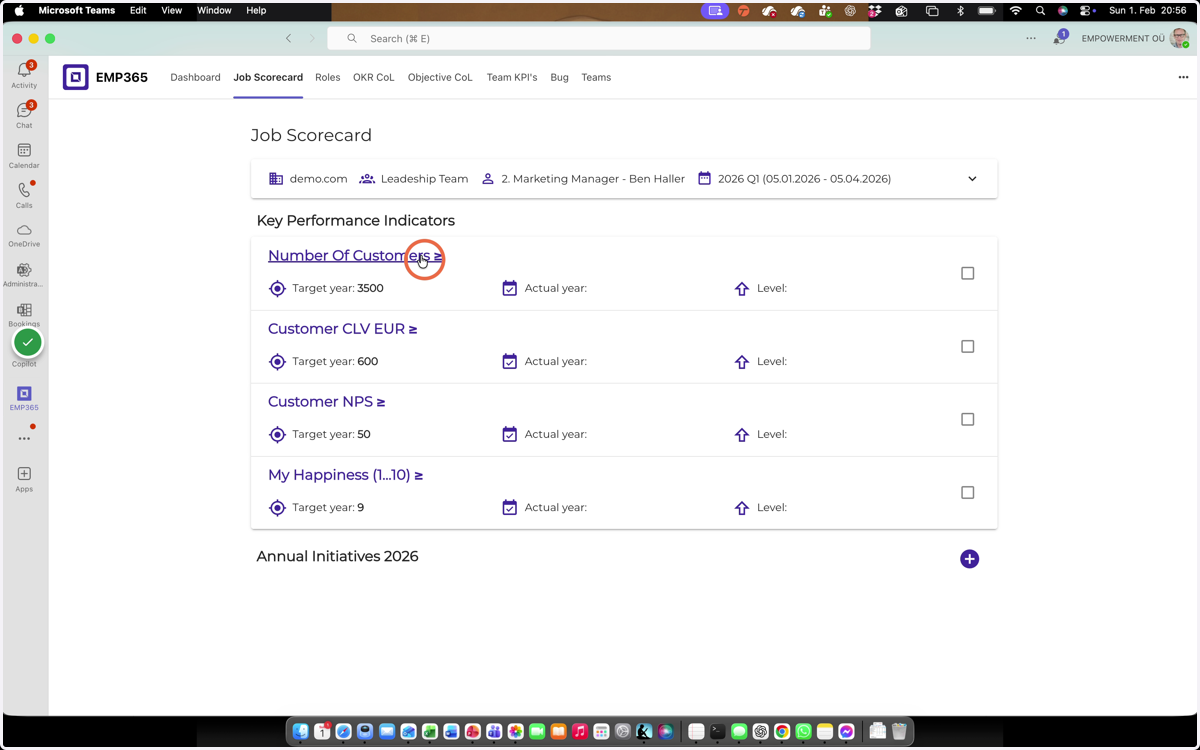The height and width of the screenshot is (750, 1200).
Task: Click the green checkmark status circle
Action: [x=28, y=342]
